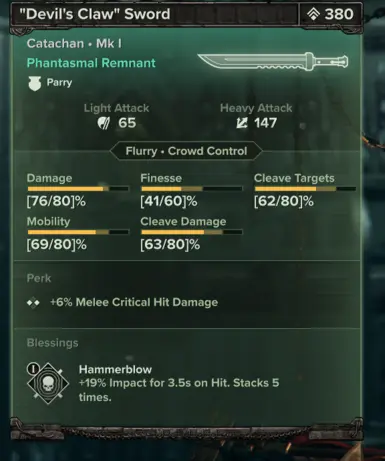Click the Light Attack slash icon
Screen dimensions: 385x461
[104, 123]
